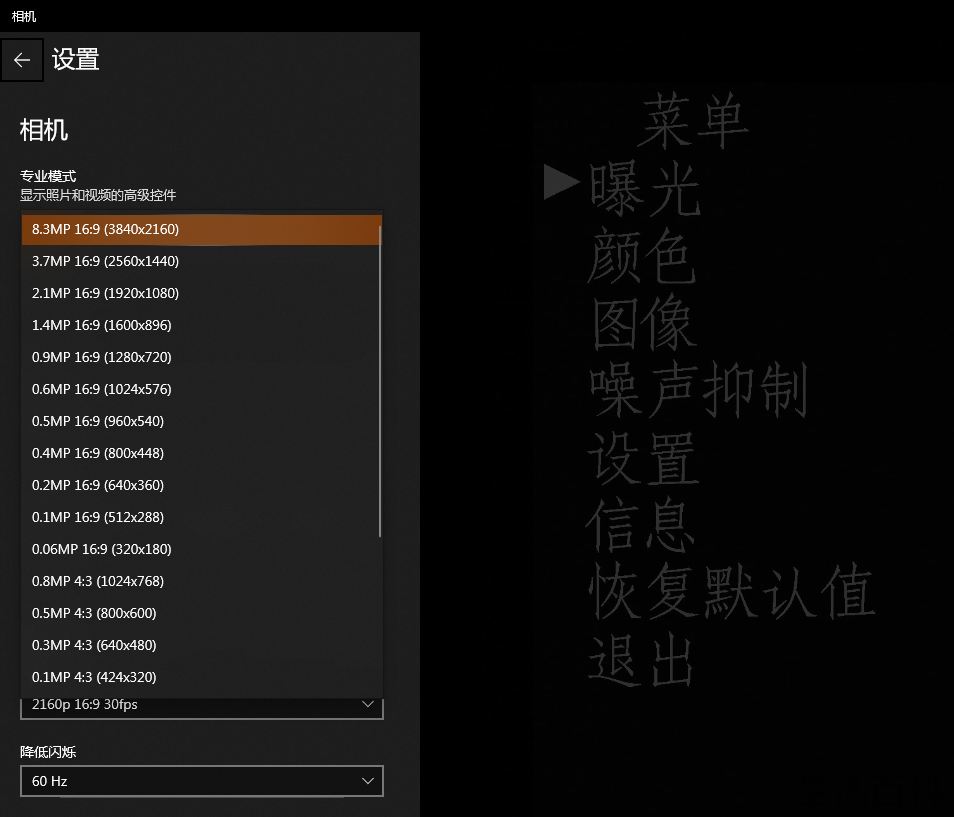Open the 2160p 16:9 30fps video dropdown
The width and height of the screenshot is (954, 817).
point(201,708)
